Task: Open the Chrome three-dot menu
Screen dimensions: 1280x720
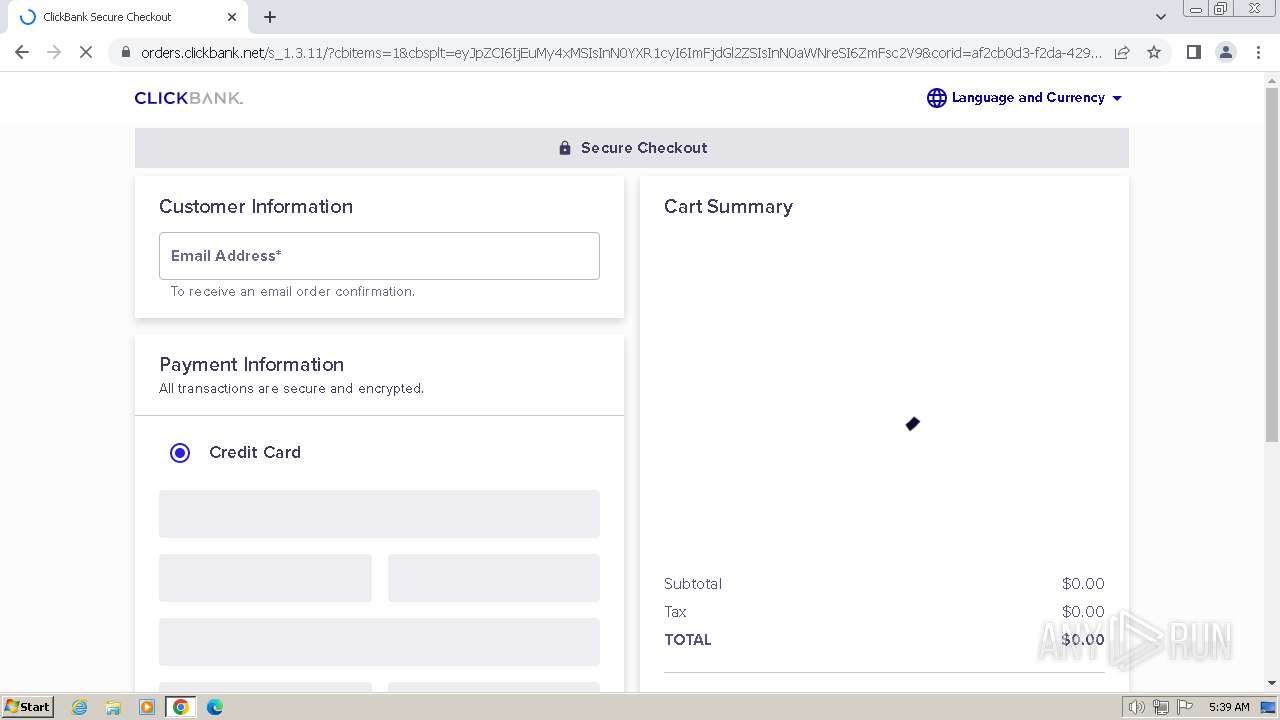Action: tap(1258, 52)
